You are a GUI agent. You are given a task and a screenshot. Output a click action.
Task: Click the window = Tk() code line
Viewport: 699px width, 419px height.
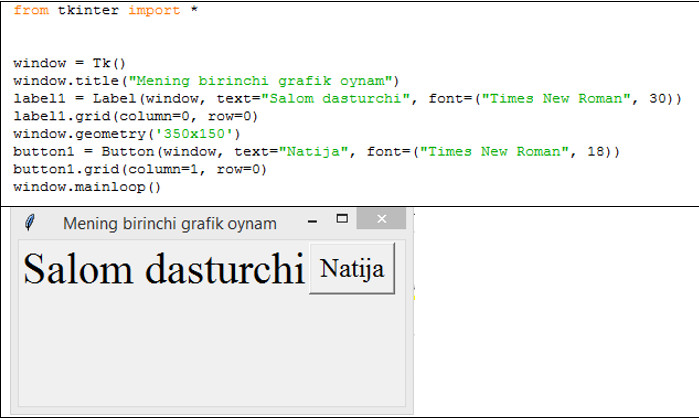[x=70, y=62]
